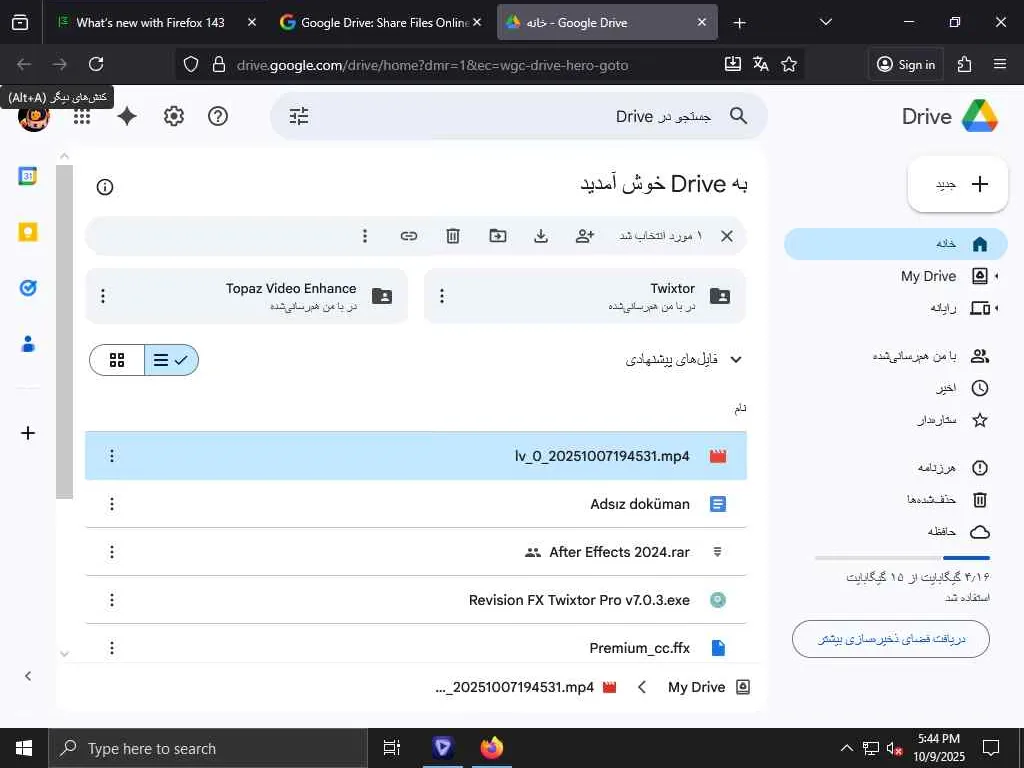Open Drive settings gear icon
Viewport: 1024px width, 768px height.
(x=173, y=117)
